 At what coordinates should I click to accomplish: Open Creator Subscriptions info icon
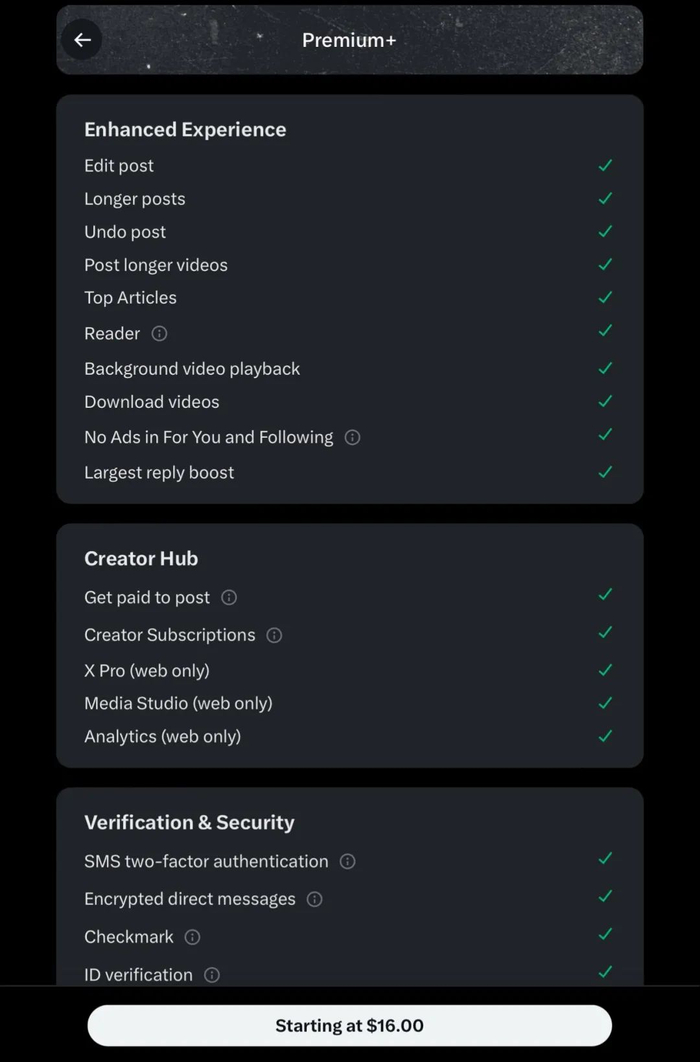pyautogui.click(x=274, y=635)
